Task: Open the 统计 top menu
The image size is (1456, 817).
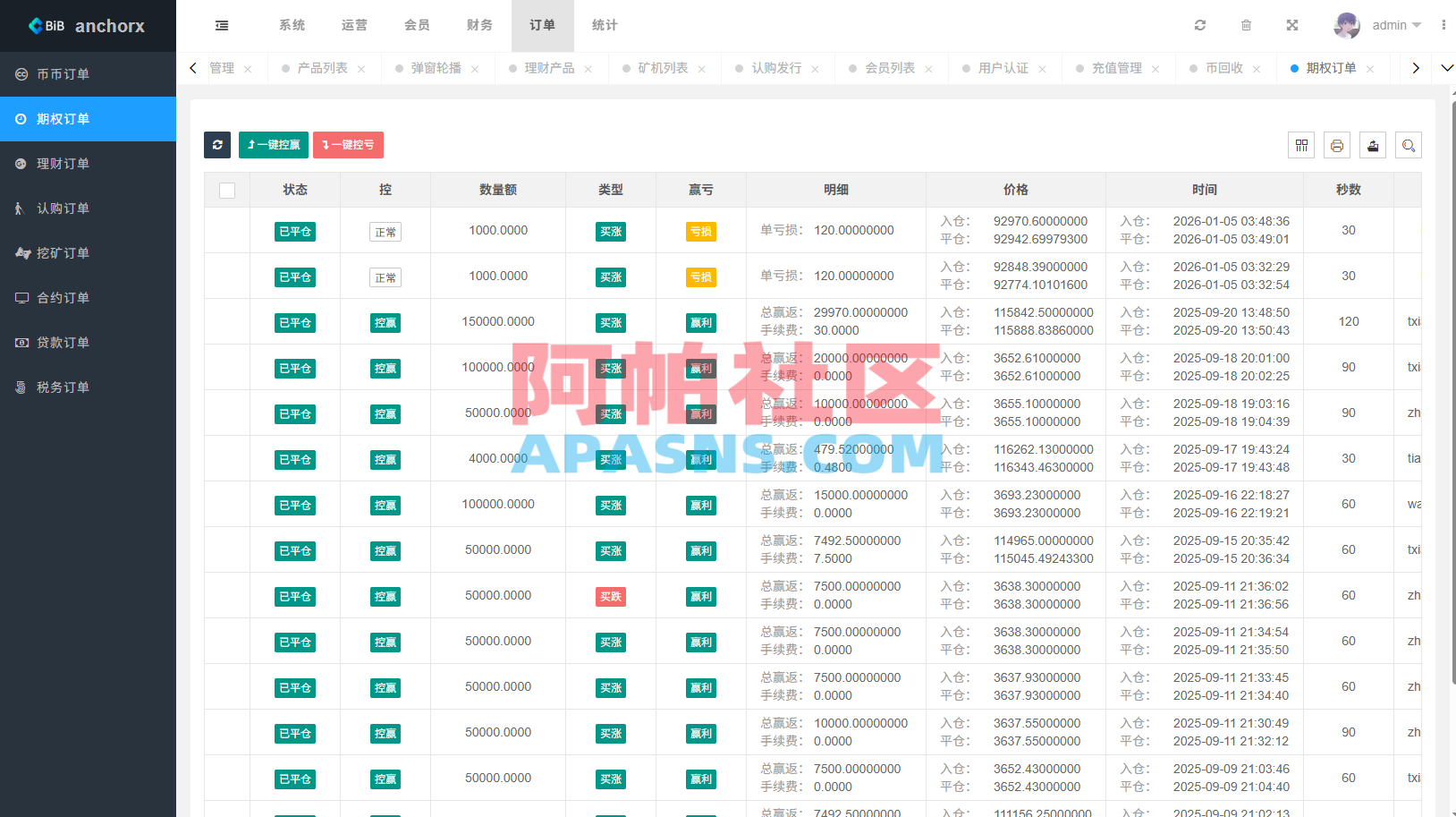Action: [605, 25]
